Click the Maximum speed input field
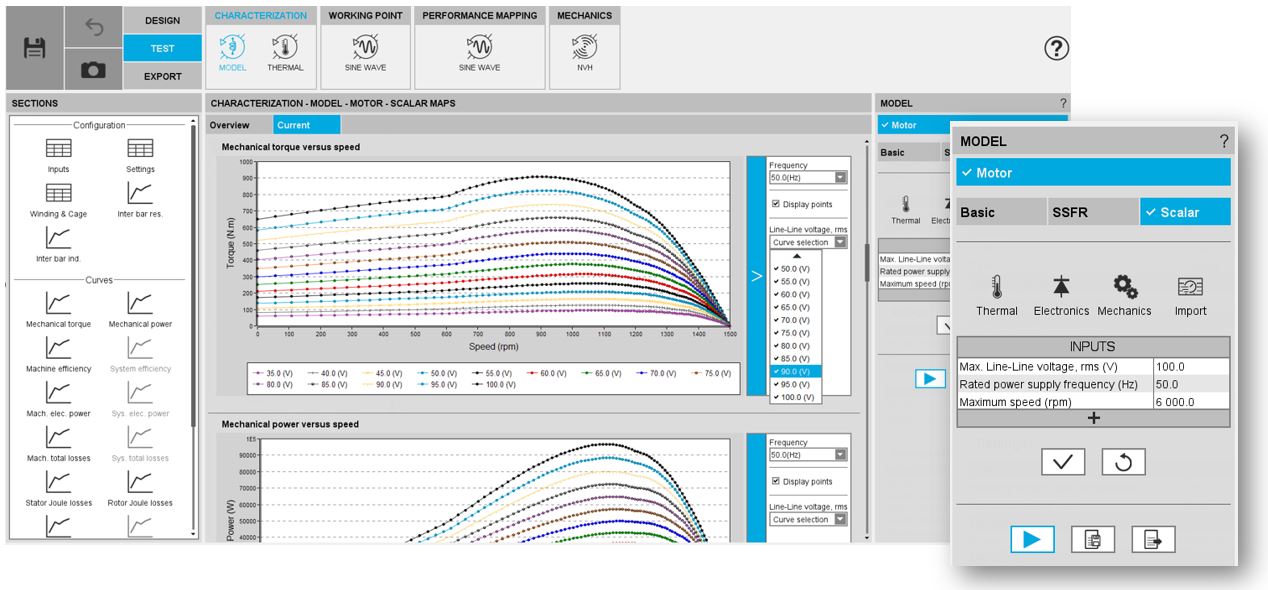Screen dimensions: 1268x590 (x=1190, y=401)
